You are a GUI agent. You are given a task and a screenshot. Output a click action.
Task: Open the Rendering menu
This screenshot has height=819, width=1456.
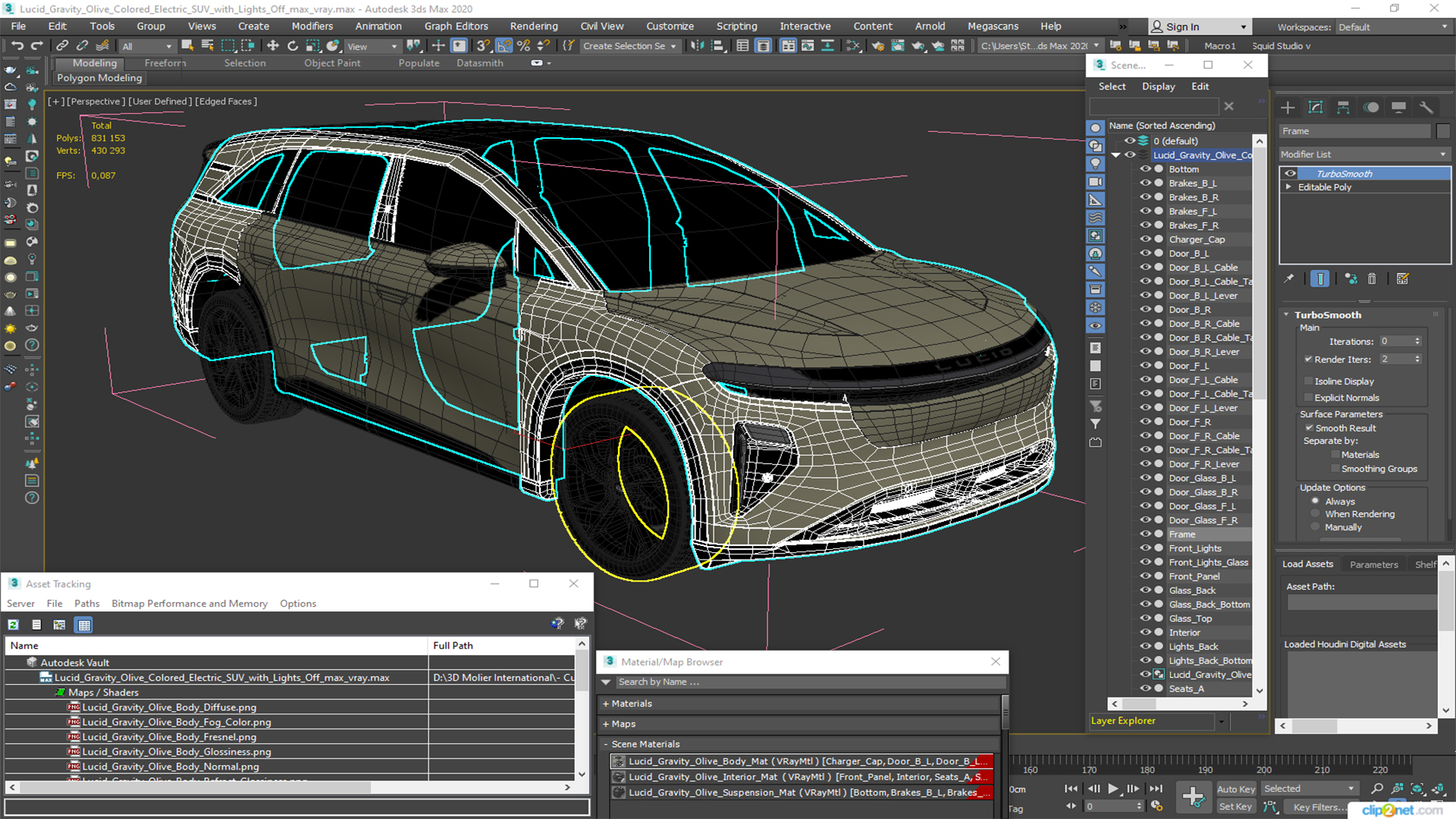coord(533,26)
